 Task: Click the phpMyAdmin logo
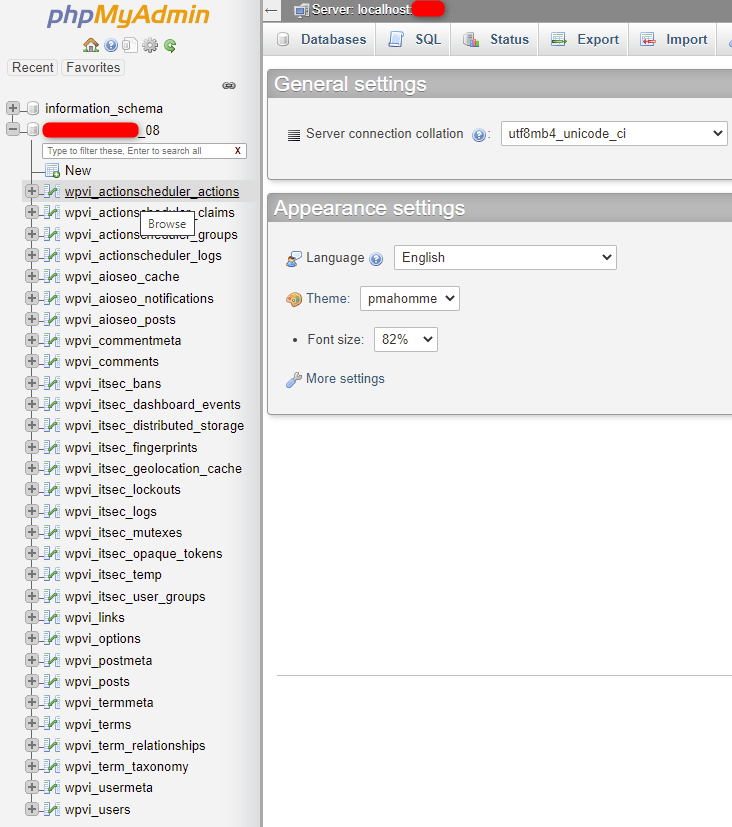tap(128, 16)
